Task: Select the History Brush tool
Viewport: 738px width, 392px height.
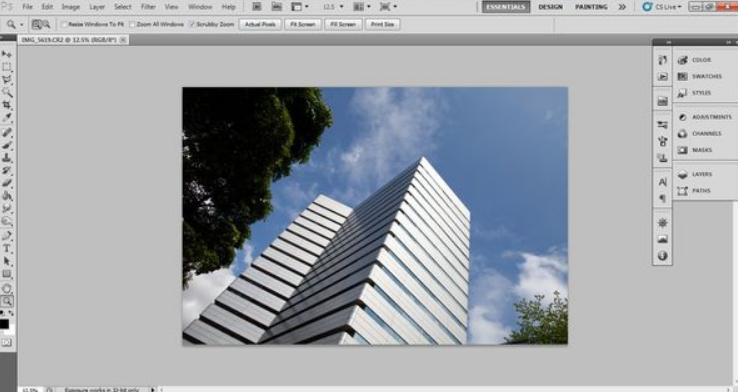Action: 7,170
